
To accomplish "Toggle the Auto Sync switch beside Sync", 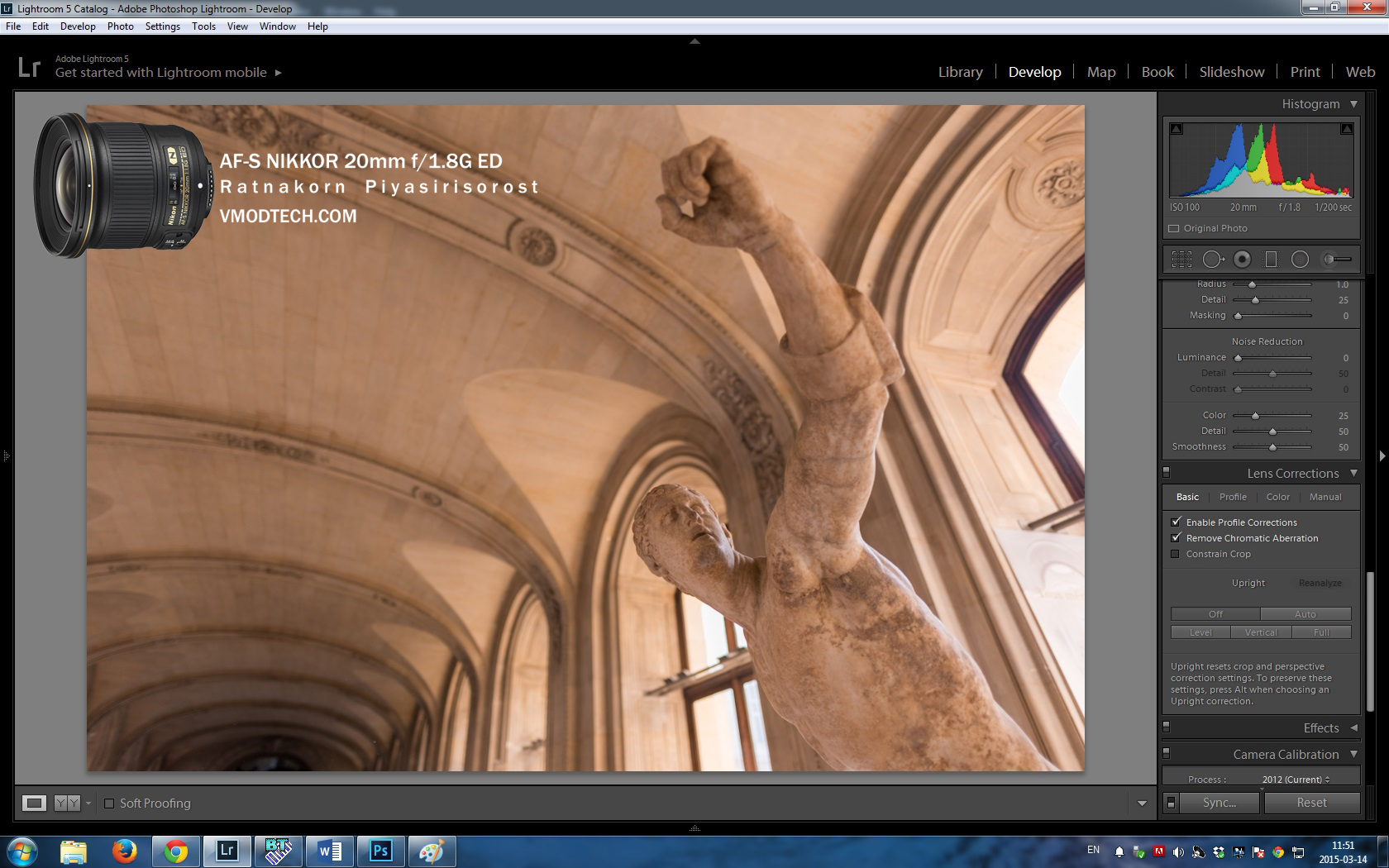I will 1171,803.
